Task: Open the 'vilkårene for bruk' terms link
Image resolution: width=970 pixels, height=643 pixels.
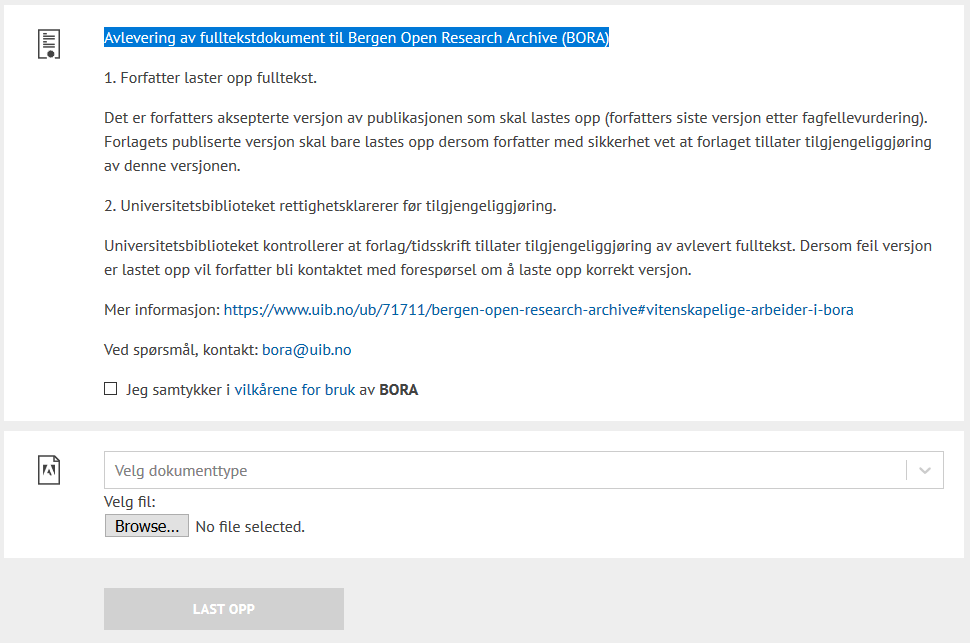Action: pos(294,390)
